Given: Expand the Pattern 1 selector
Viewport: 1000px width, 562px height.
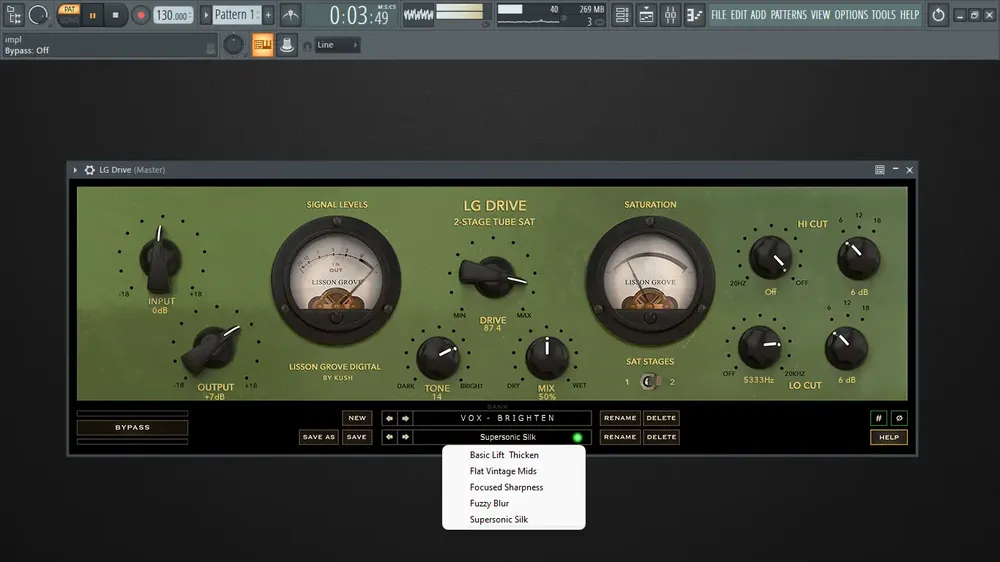Looking at the screenshot, I should coord(235,15).
